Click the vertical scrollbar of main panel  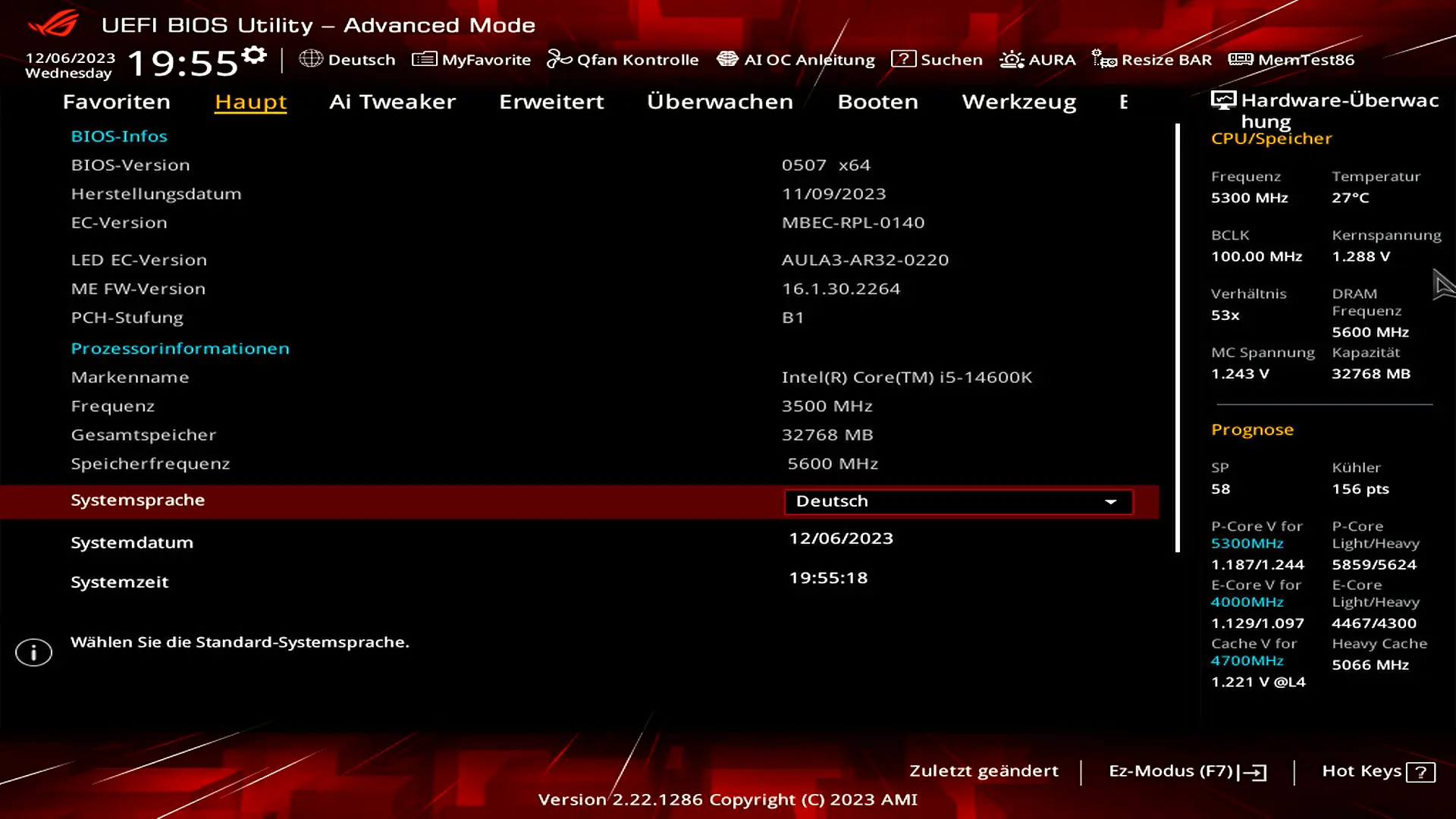1178,337
